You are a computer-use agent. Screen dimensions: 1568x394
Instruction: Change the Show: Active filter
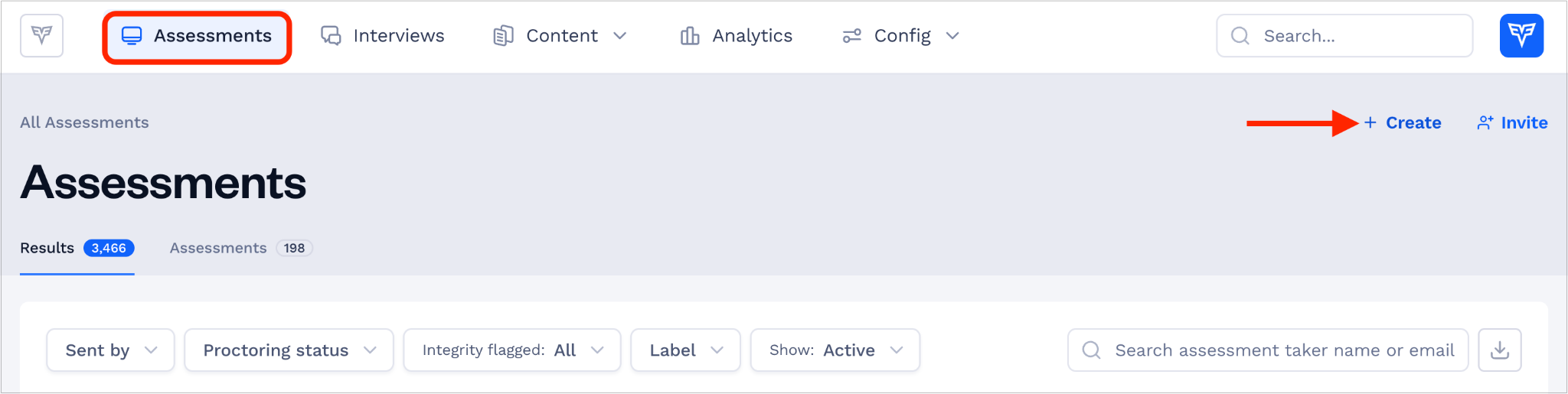(x=835, y=350)
